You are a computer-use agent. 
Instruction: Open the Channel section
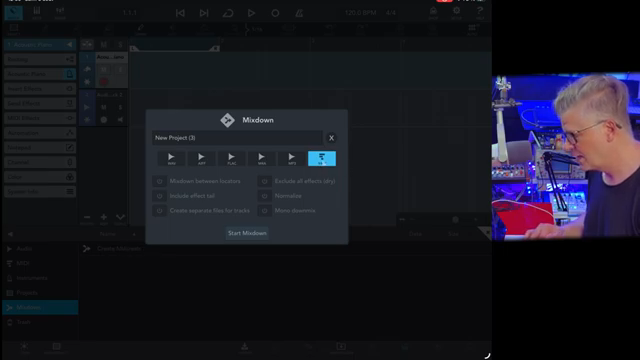tap(40, 162)
